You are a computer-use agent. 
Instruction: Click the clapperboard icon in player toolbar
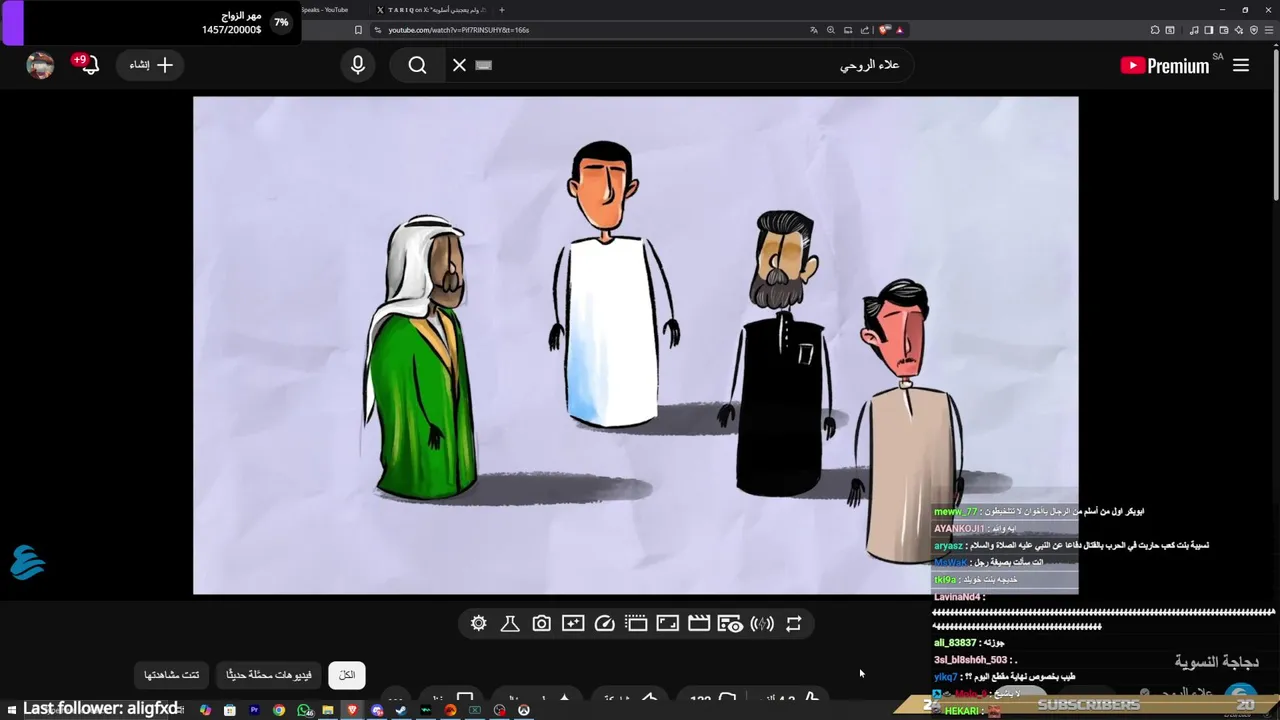click(x=699, y=624)
